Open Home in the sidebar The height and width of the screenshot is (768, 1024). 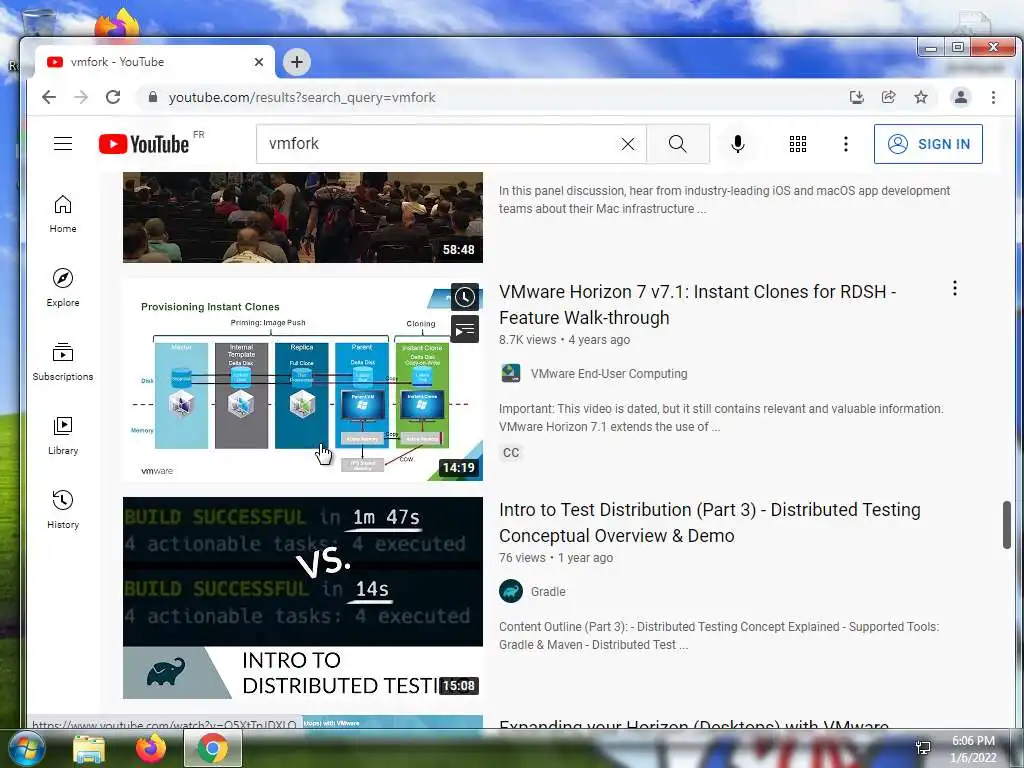tap(63, 214)
